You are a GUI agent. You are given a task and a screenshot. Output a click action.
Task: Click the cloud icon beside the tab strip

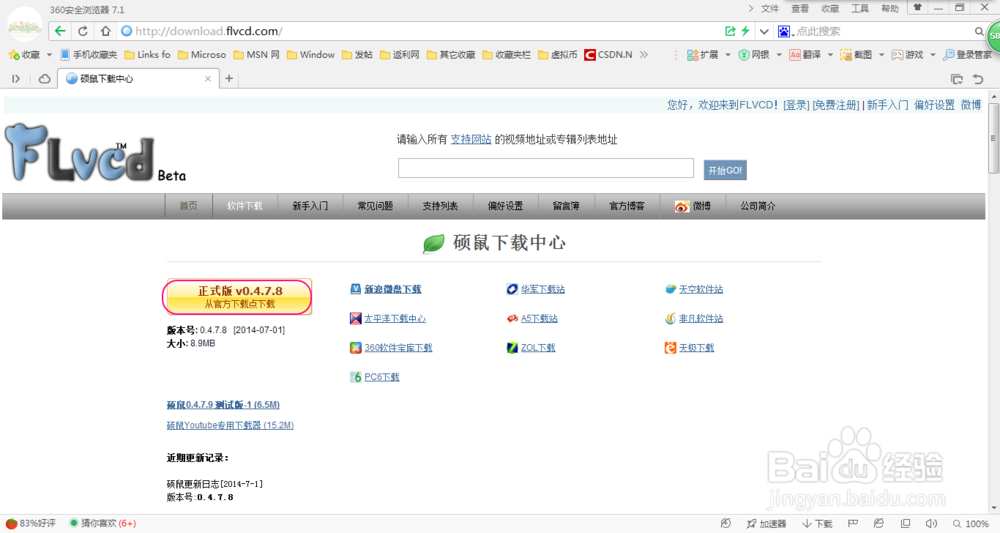[x=45, y=79]
